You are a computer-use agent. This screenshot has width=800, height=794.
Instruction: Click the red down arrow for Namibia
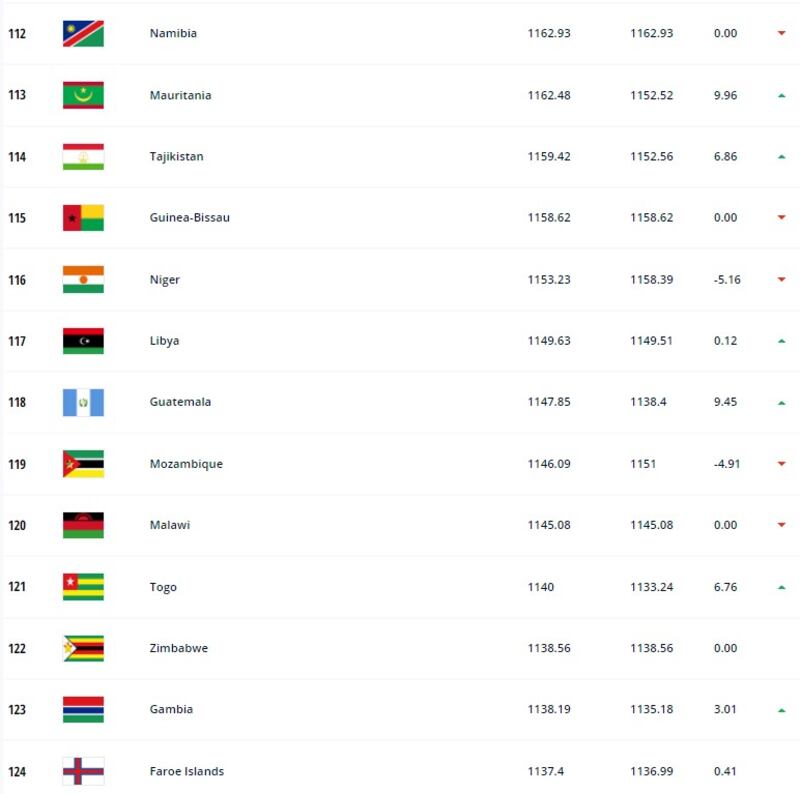click(x=781, y=33)
